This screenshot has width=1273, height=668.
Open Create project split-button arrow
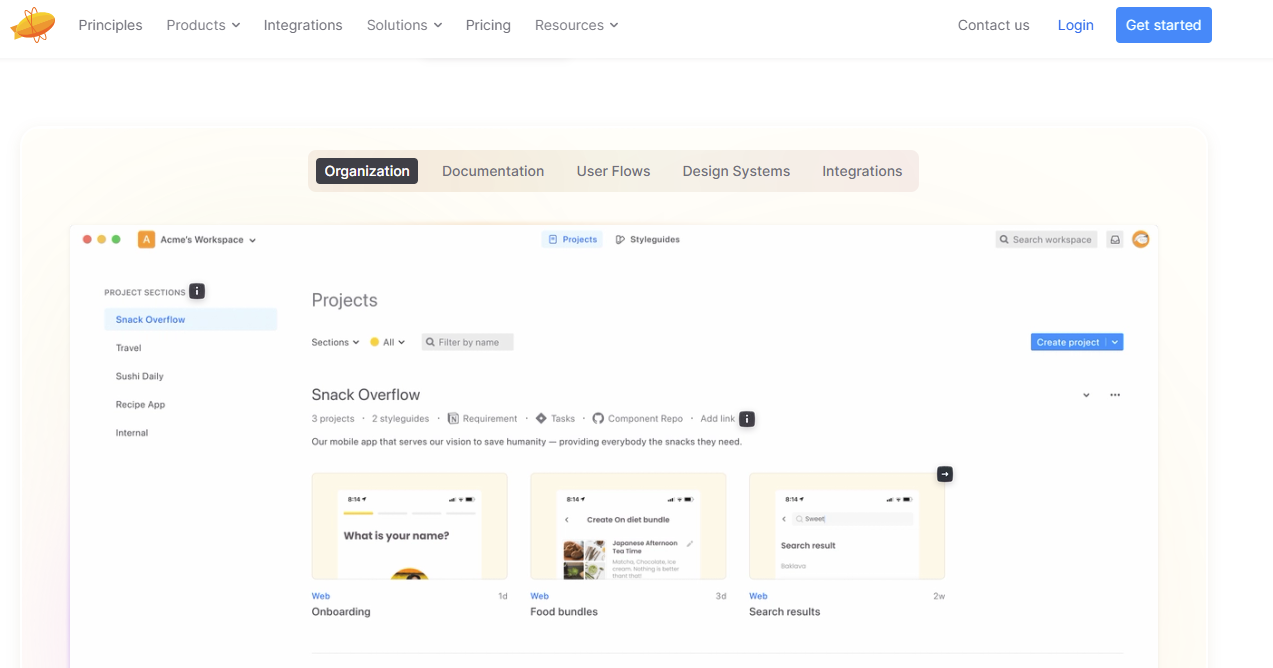pos(1115,342)
